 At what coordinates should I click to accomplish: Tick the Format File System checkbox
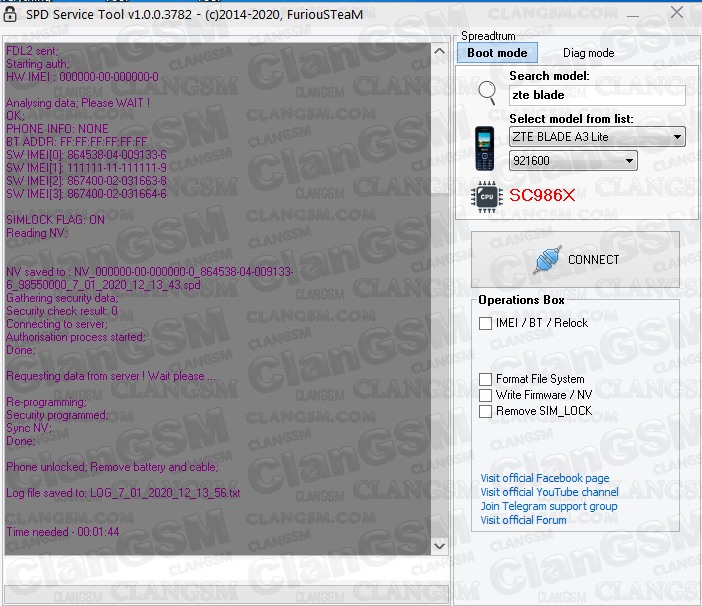(485, 379)
